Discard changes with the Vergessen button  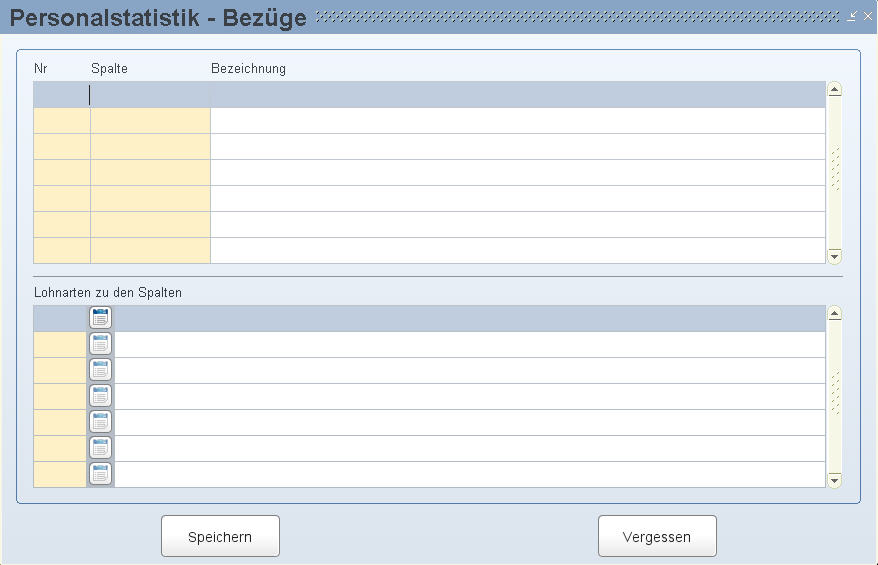pos(657,536)
